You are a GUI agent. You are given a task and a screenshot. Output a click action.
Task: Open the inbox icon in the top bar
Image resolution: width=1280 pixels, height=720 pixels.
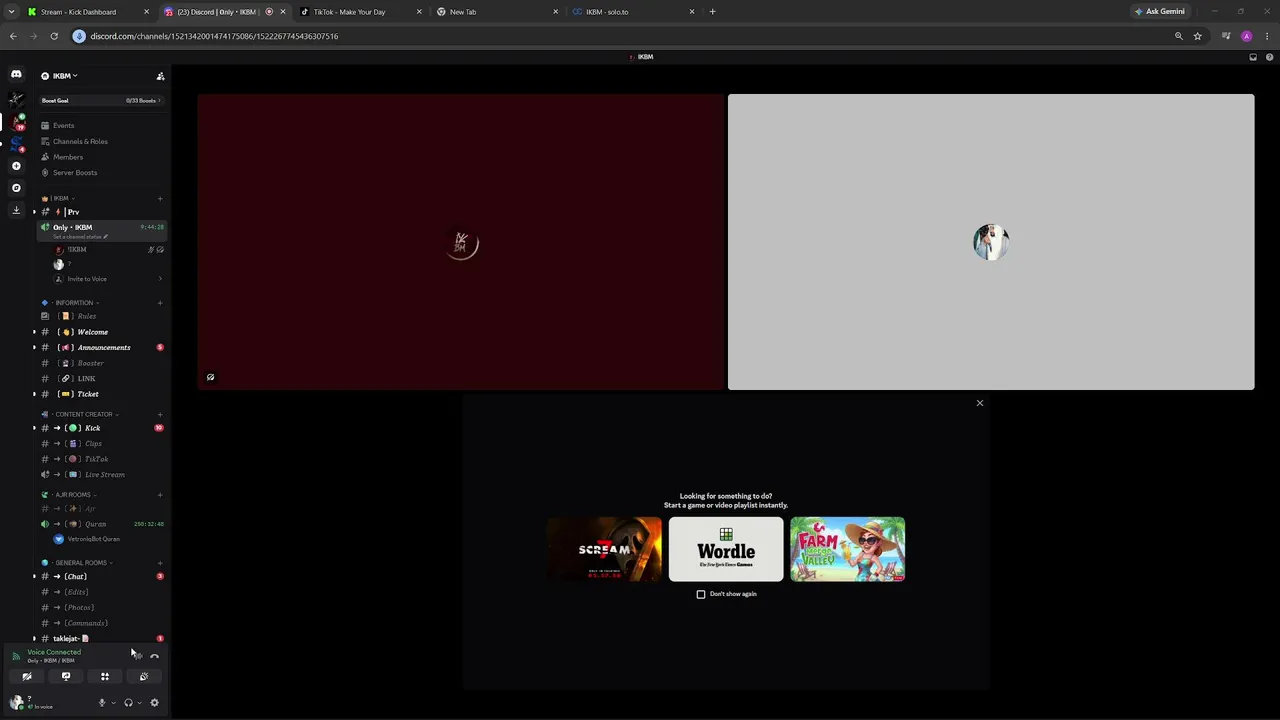coord(1253,57)
